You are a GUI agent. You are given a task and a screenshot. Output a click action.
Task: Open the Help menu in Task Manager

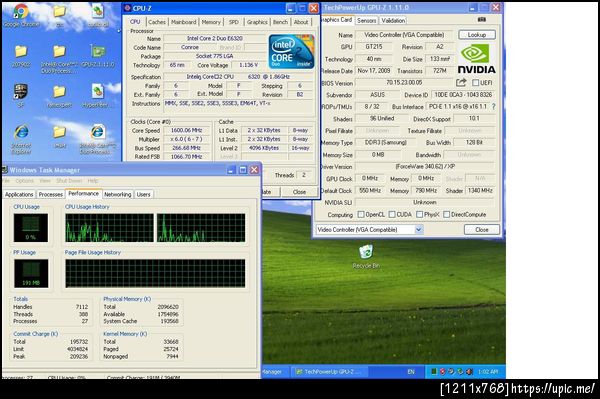93,181
